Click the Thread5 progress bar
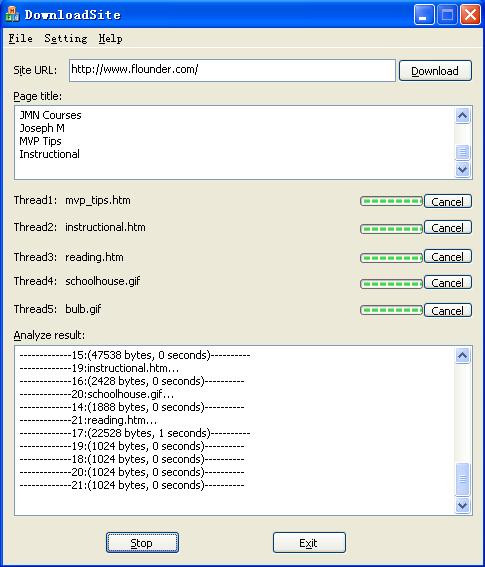 pyautogui.click(x=391, y=310)
